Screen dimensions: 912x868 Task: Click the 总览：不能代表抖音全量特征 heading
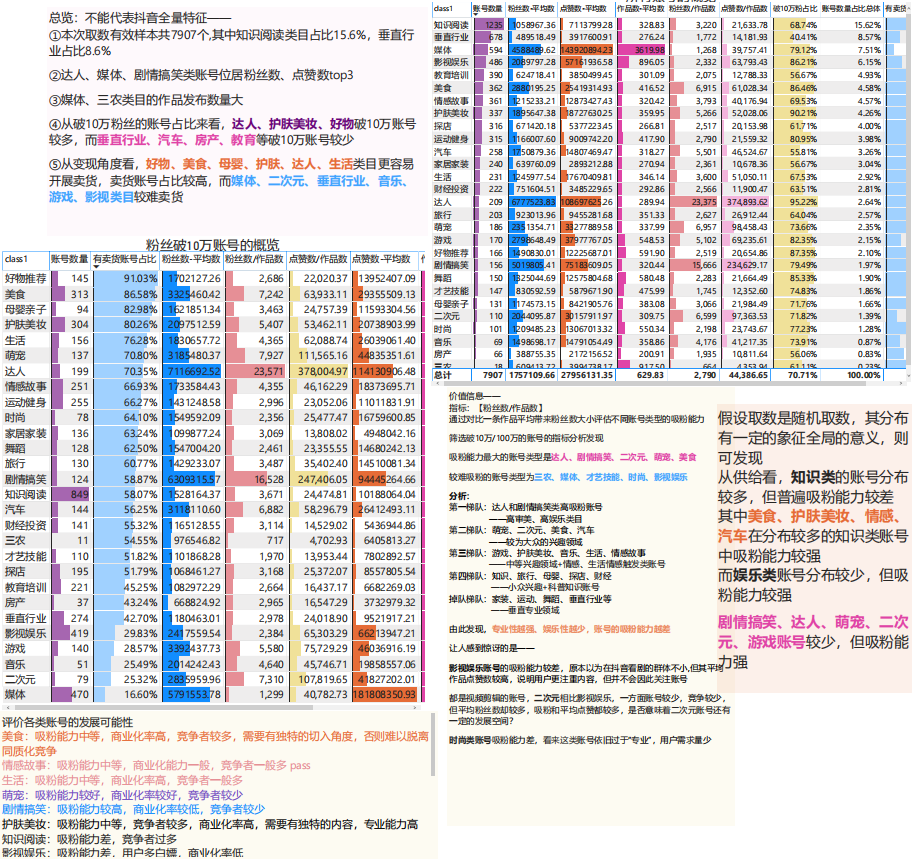coord(140,18)
